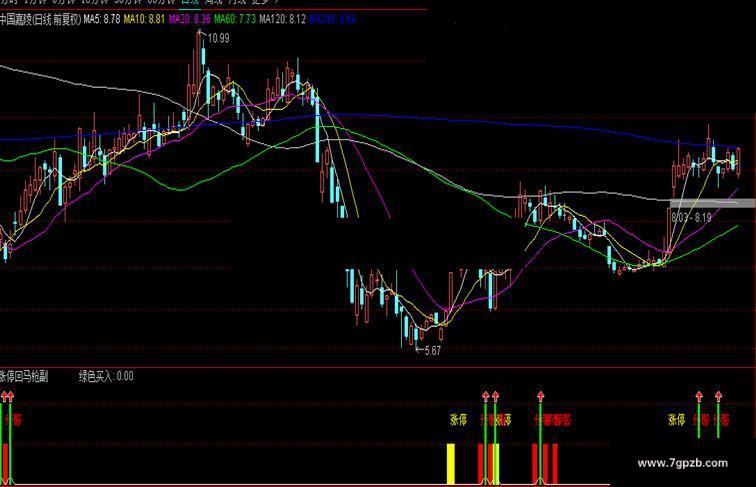Image resolution: width=756 pixels, height=487 pixels.
Task: Click the rightmost red up-arrow signal
Action: [x=718, y=396]
